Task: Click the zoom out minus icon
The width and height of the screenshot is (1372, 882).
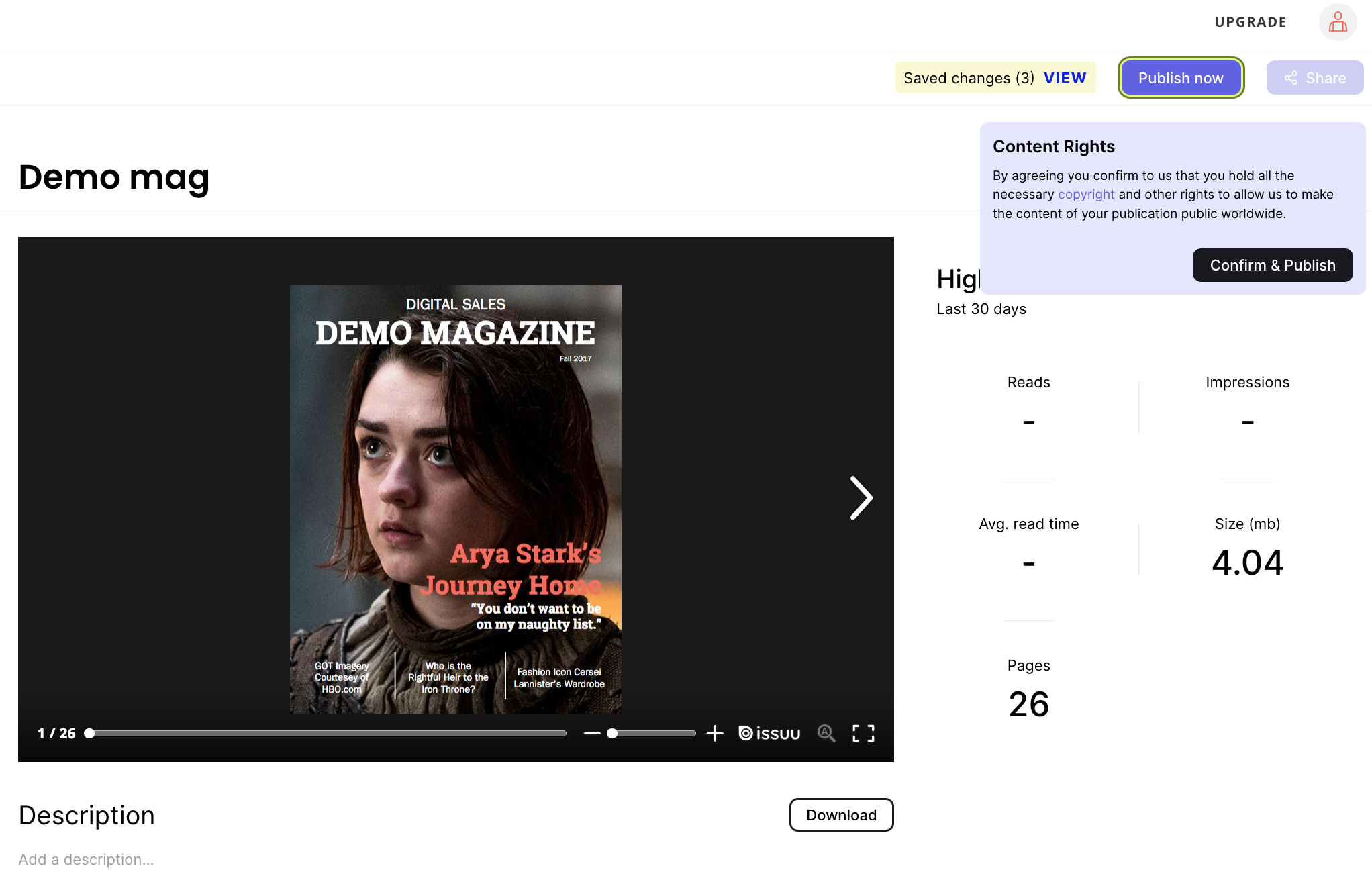Action: coord(591,734)
